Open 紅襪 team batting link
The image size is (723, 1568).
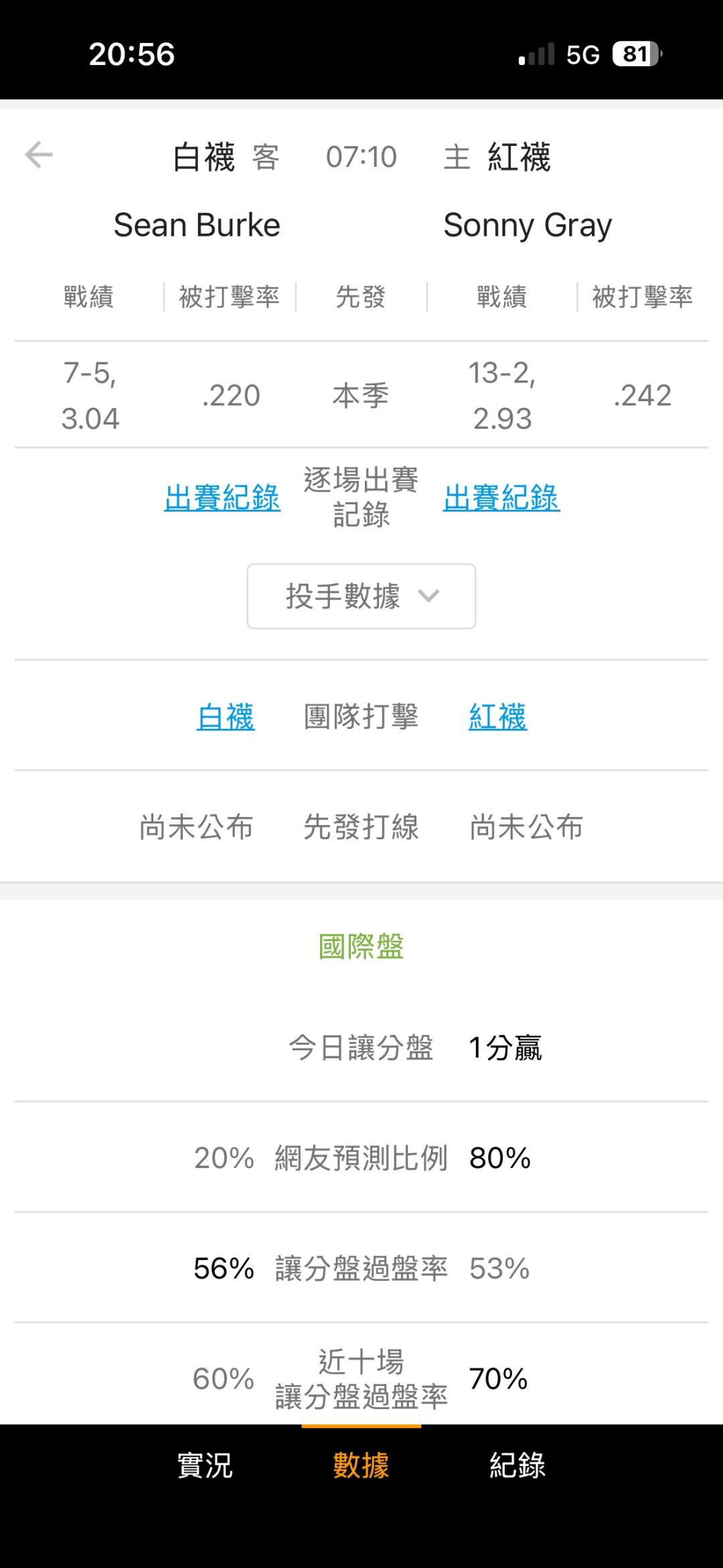[497, 717]
